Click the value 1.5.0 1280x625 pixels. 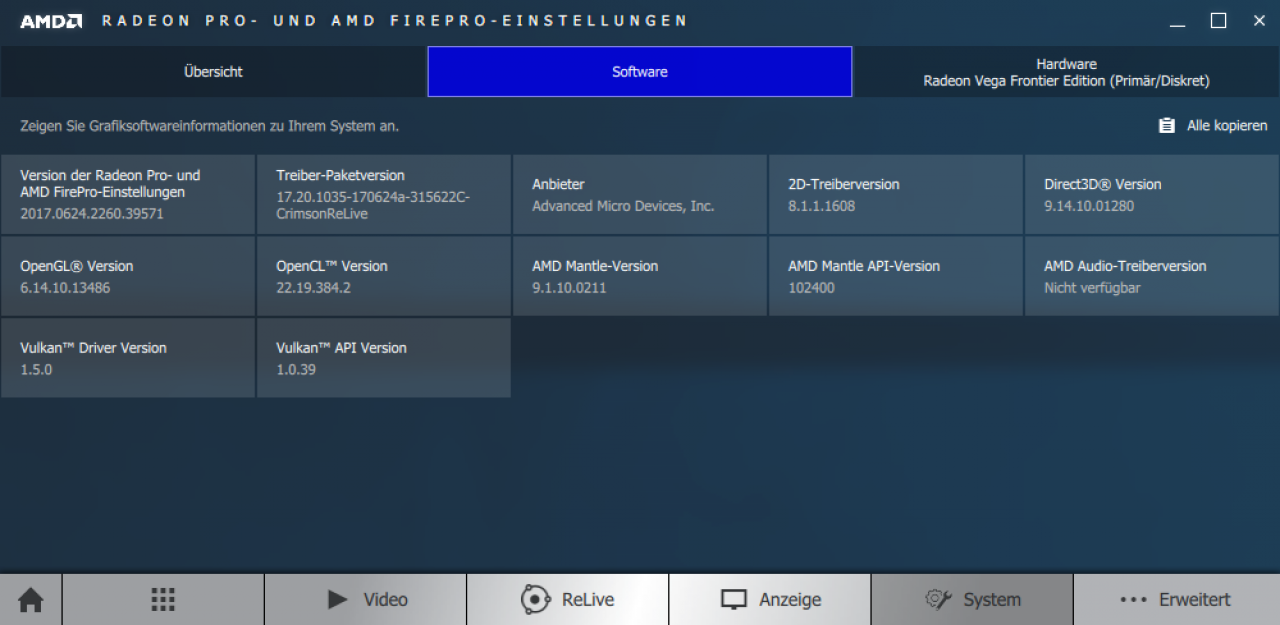click(36, 370)
